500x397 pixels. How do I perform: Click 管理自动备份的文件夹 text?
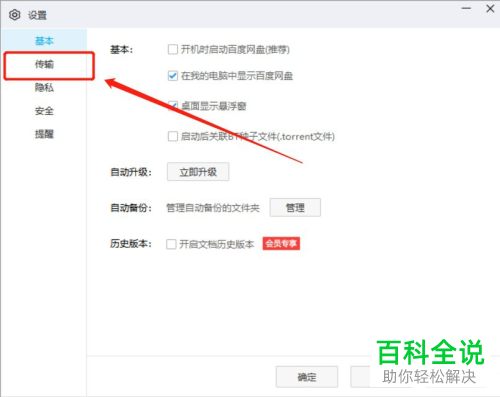[x=213, y=208]
